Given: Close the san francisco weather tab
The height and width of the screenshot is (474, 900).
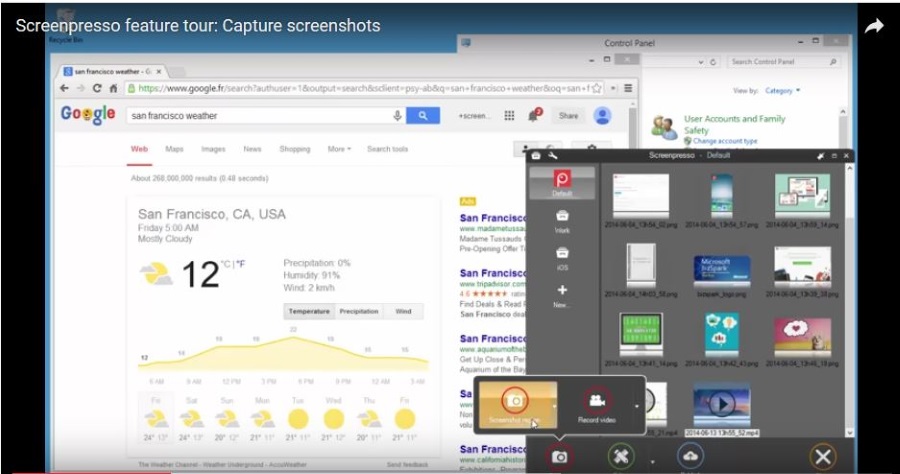Looking at the screenshot, I should pyautogui.click(x=159, y=72).
